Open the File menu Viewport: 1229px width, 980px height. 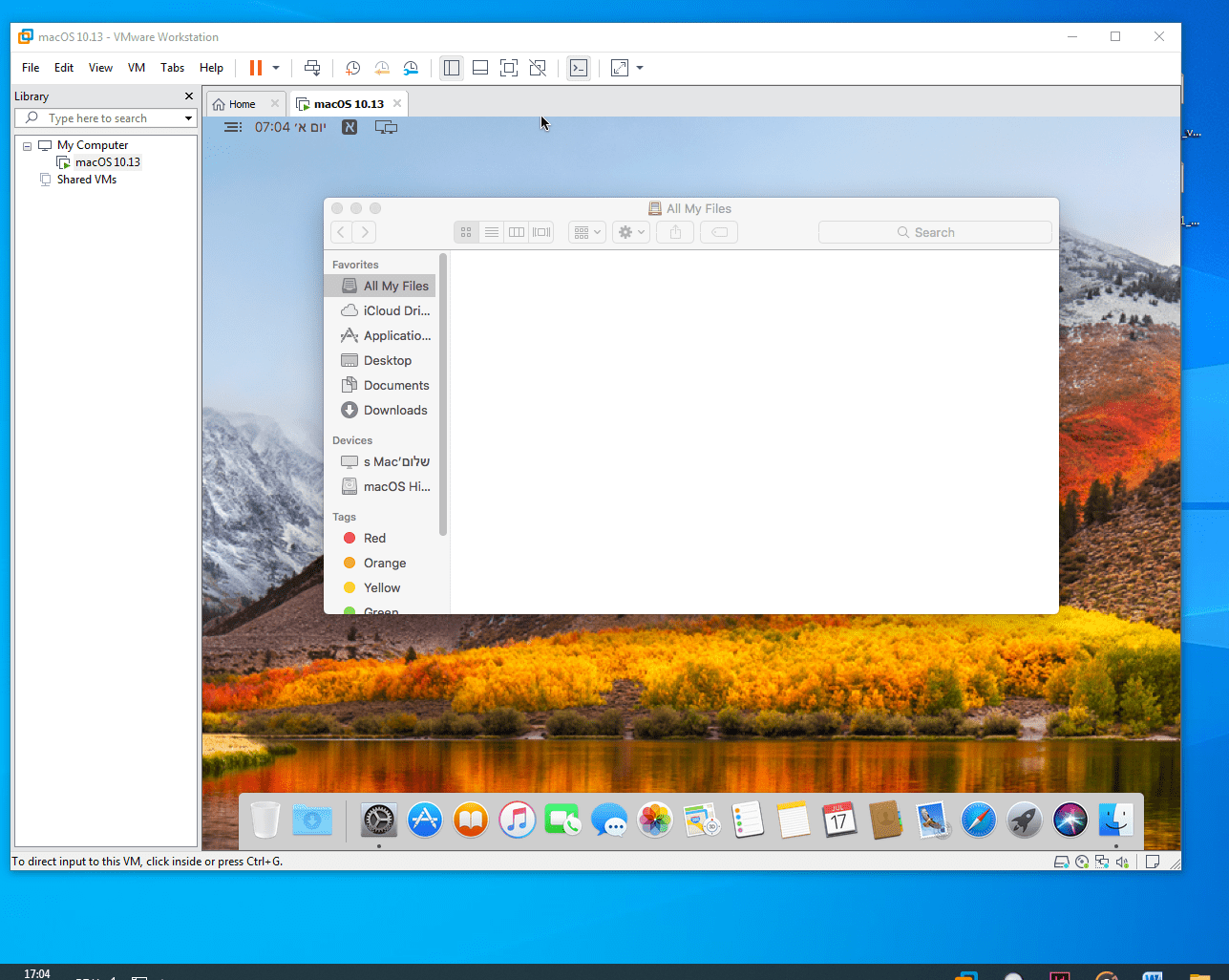(31, 68)
